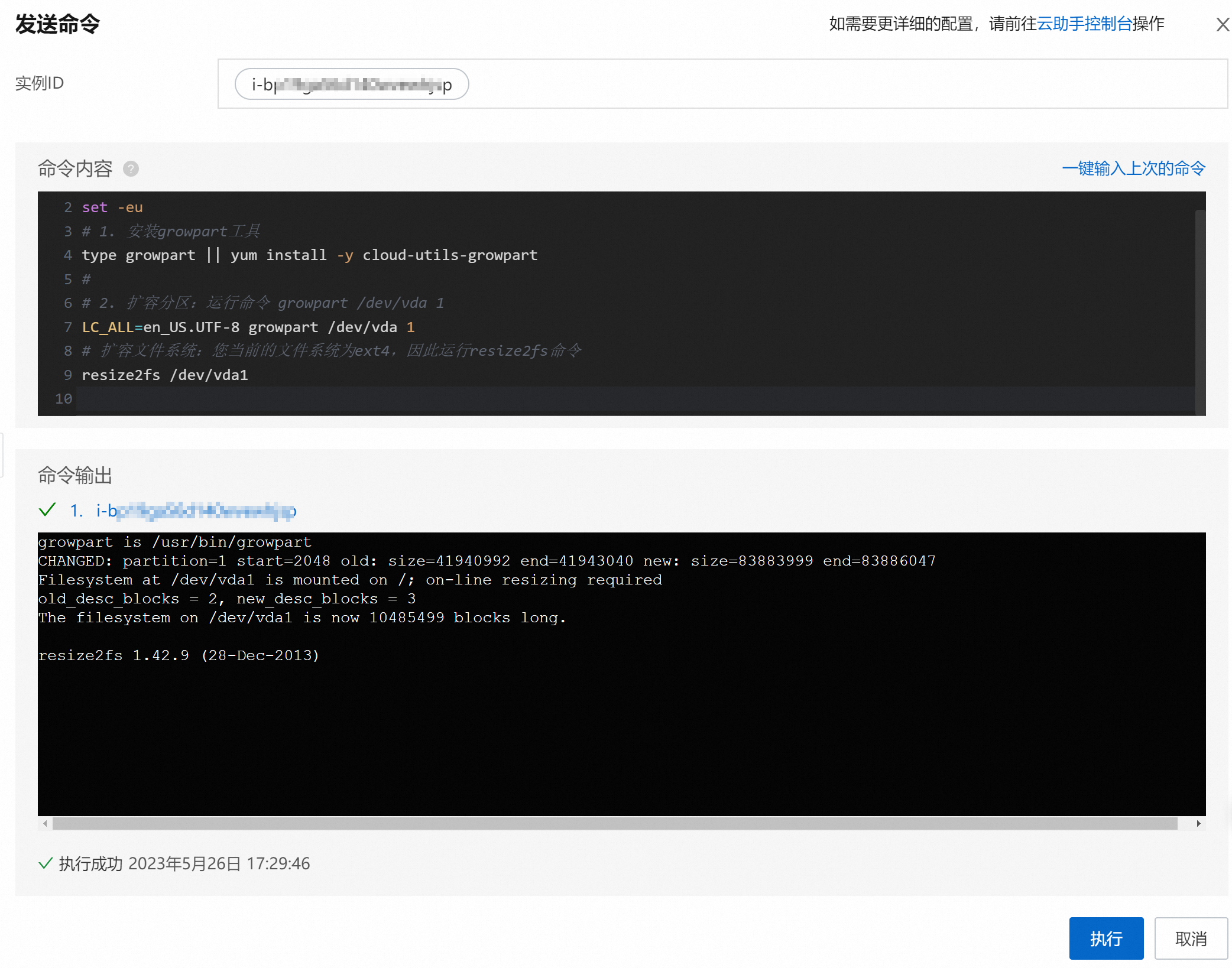
Task: Click the right arrow of the horizontal scrollbar
Action: point(1198,823)
